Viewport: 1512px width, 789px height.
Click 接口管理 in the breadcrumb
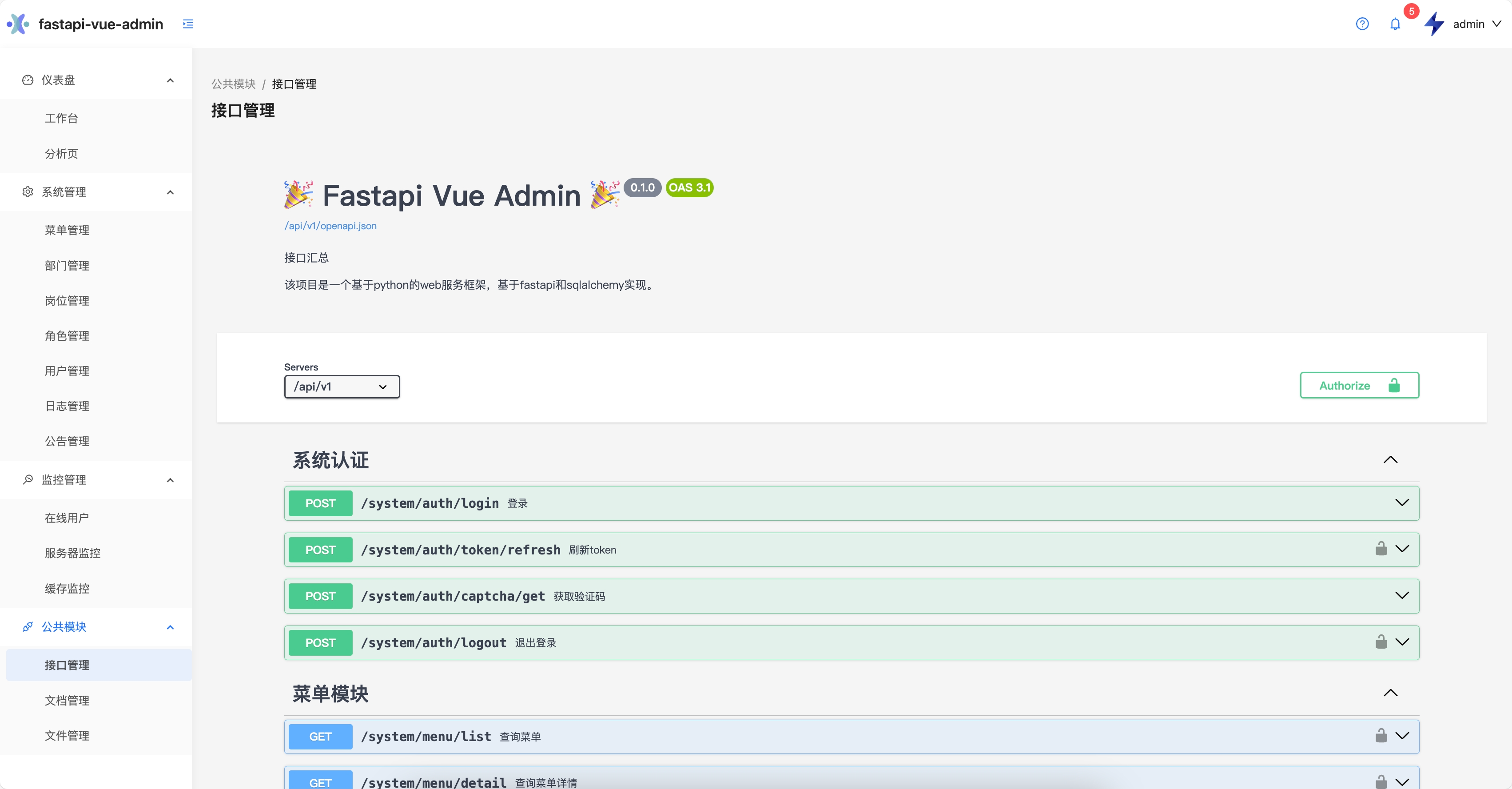pos(294,84)
